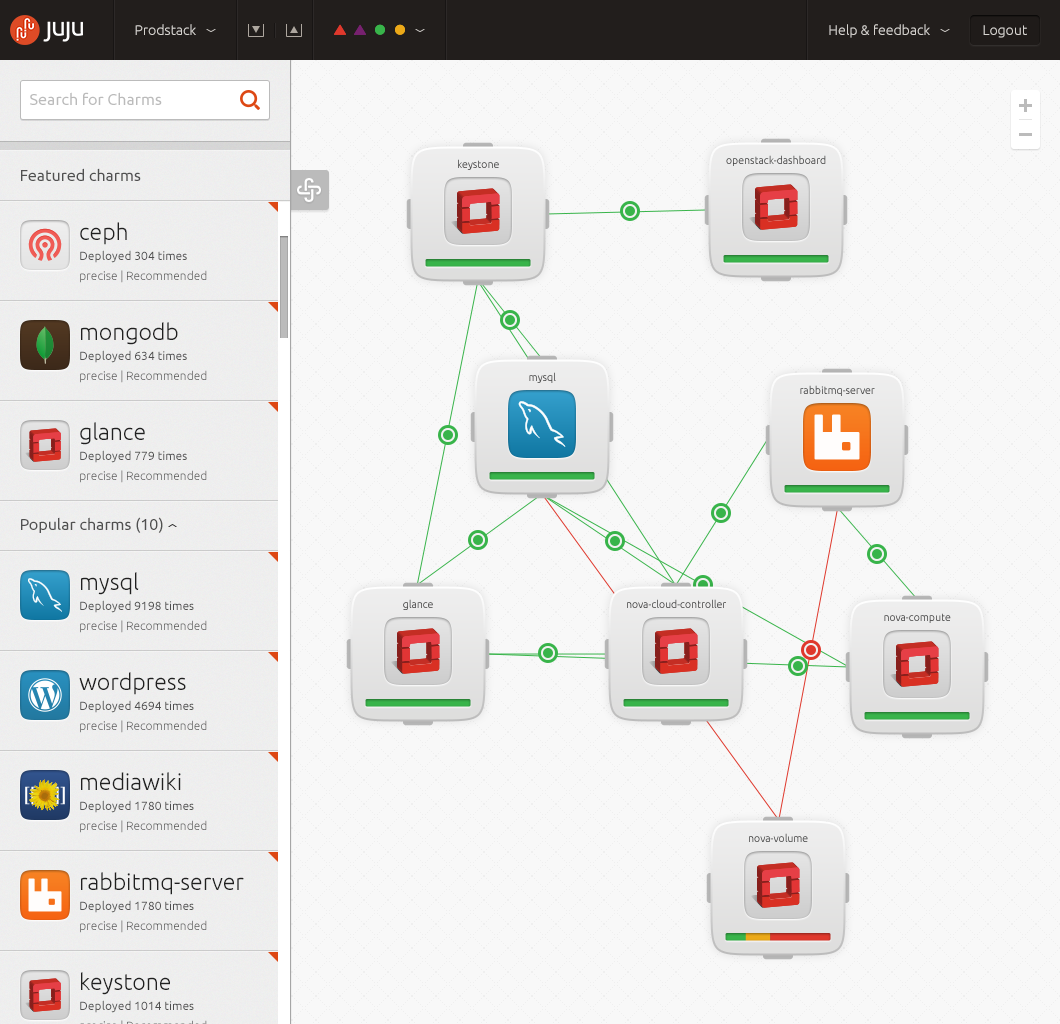Click 'Deployed 4694 times' under wordpress

tap(137, 706)
